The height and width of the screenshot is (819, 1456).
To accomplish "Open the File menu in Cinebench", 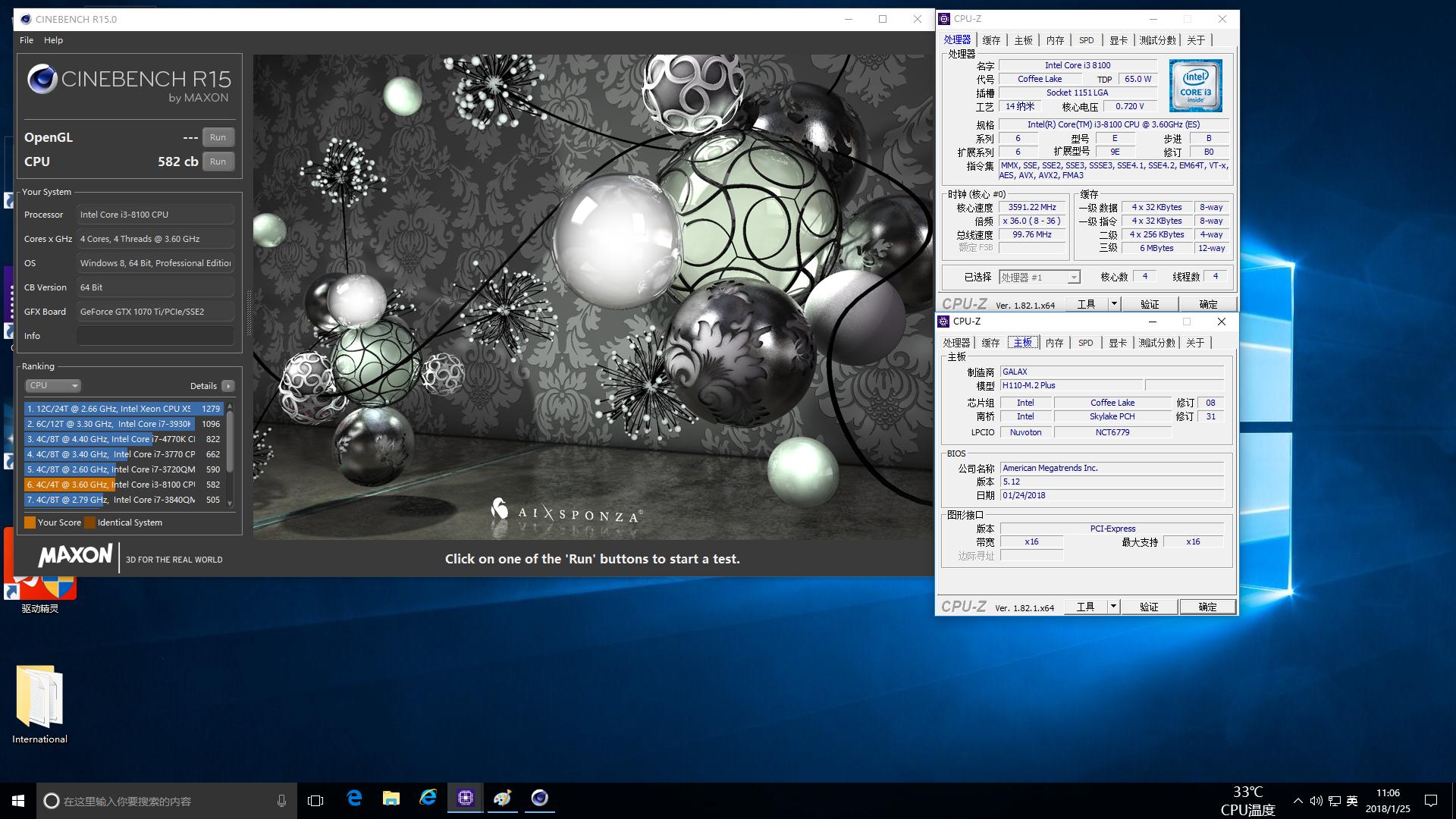I will point(27,40).
